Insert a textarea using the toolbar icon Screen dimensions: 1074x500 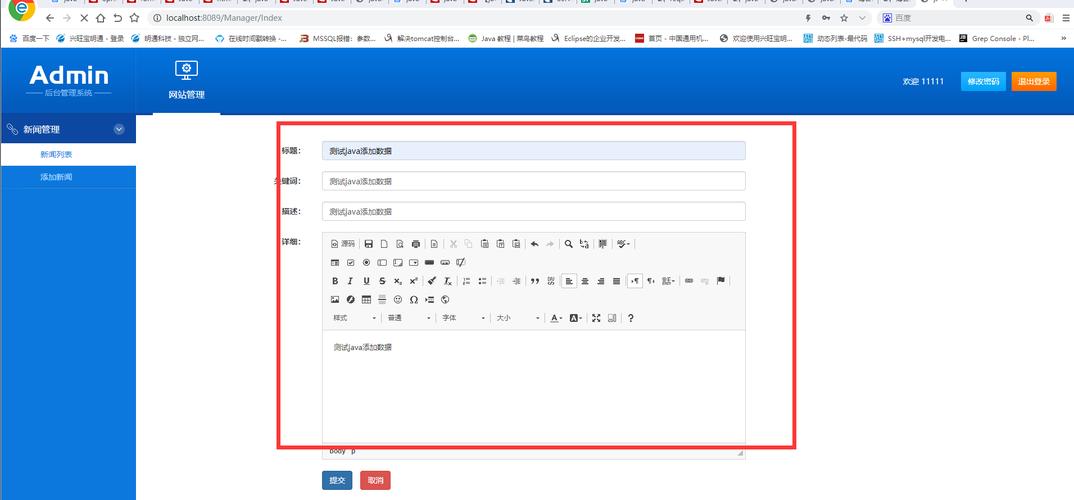(398, 262)
